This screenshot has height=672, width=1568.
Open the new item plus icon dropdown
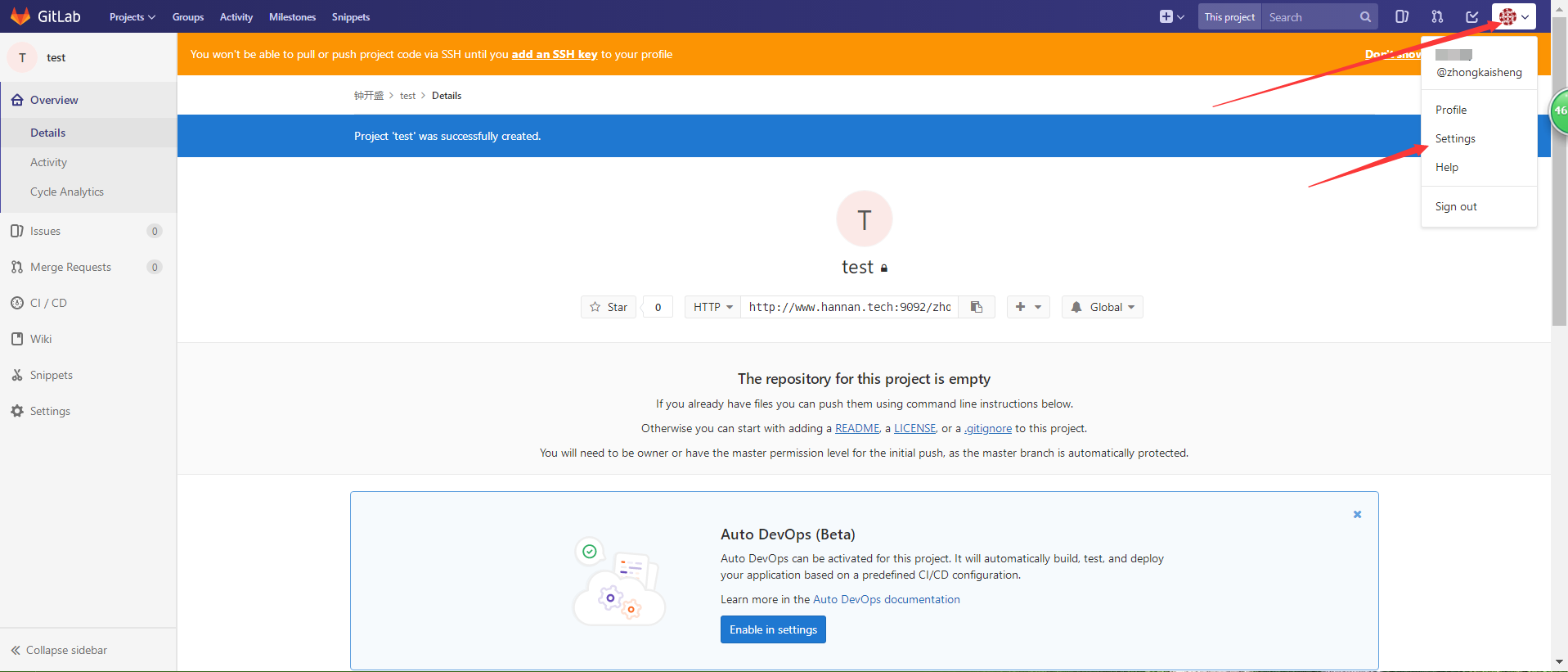[x=1171, y=16]
